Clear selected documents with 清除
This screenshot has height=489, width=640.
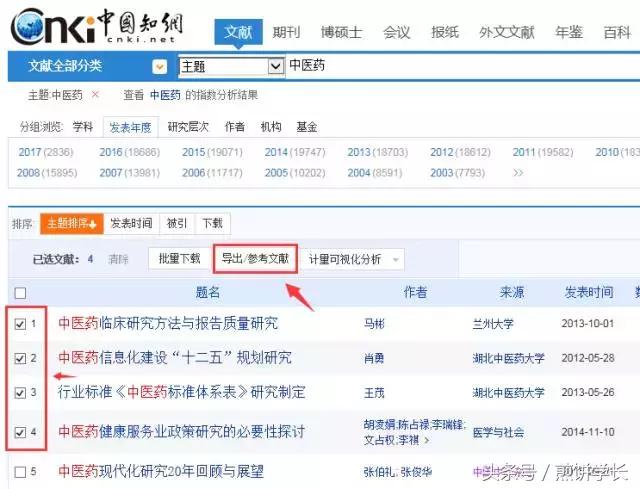tap(118, 259)
